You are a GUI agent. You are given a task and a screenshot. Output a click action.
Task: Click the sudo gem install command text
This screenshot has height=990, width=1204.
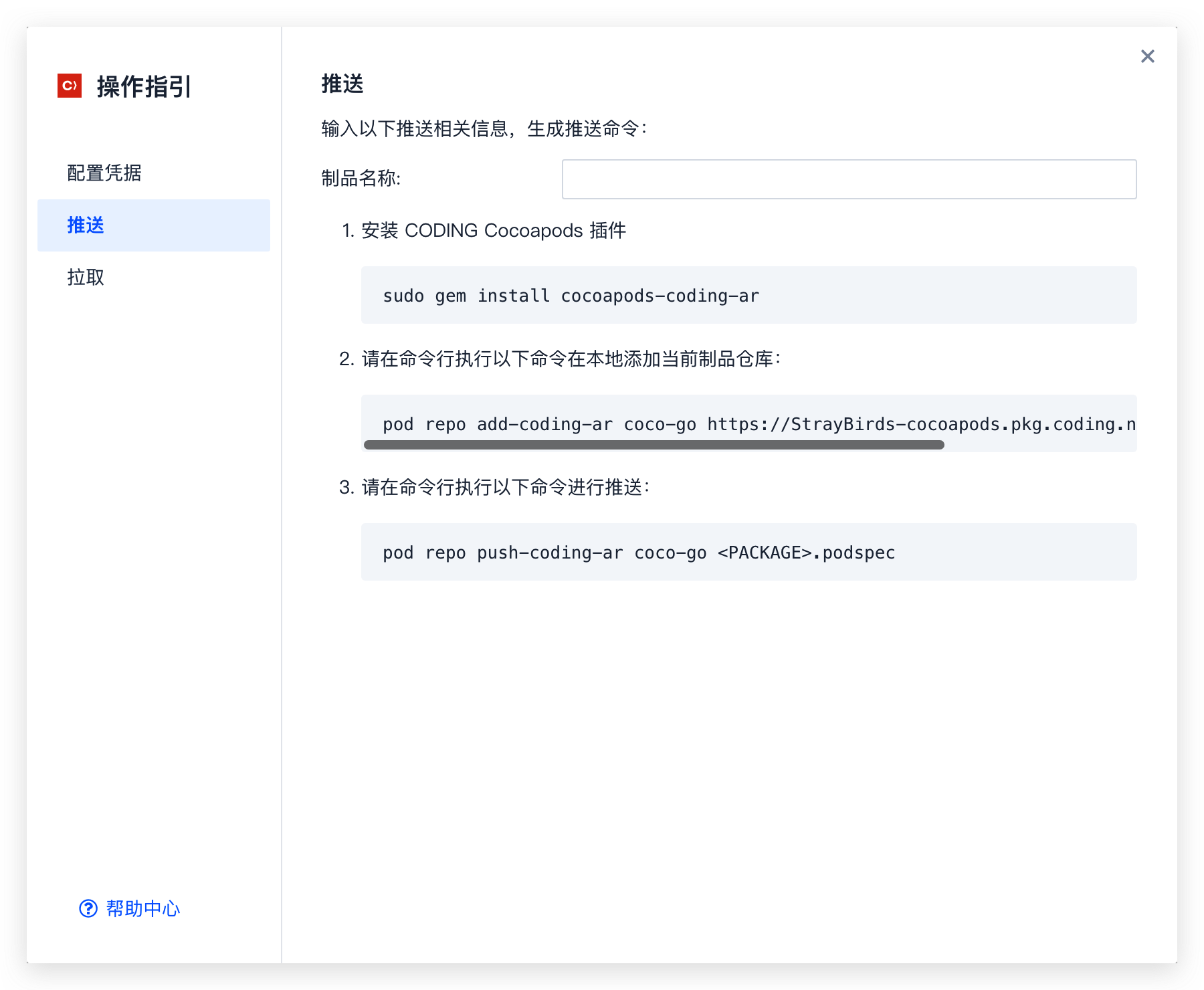571,296
